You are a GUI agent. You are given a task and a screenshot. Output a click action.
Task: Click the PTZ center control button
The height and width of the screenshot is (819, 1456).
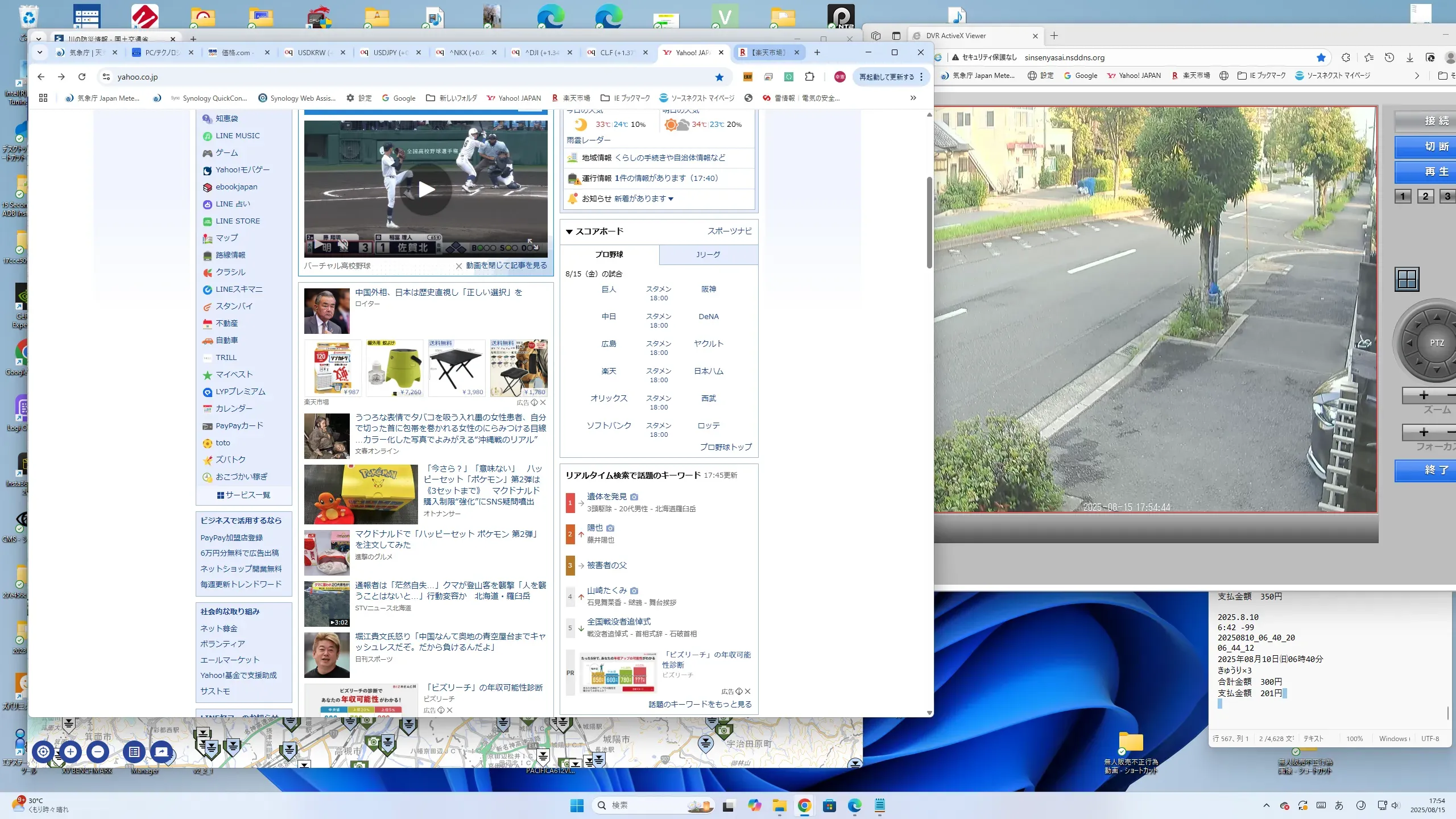[x=1437, y=343]
